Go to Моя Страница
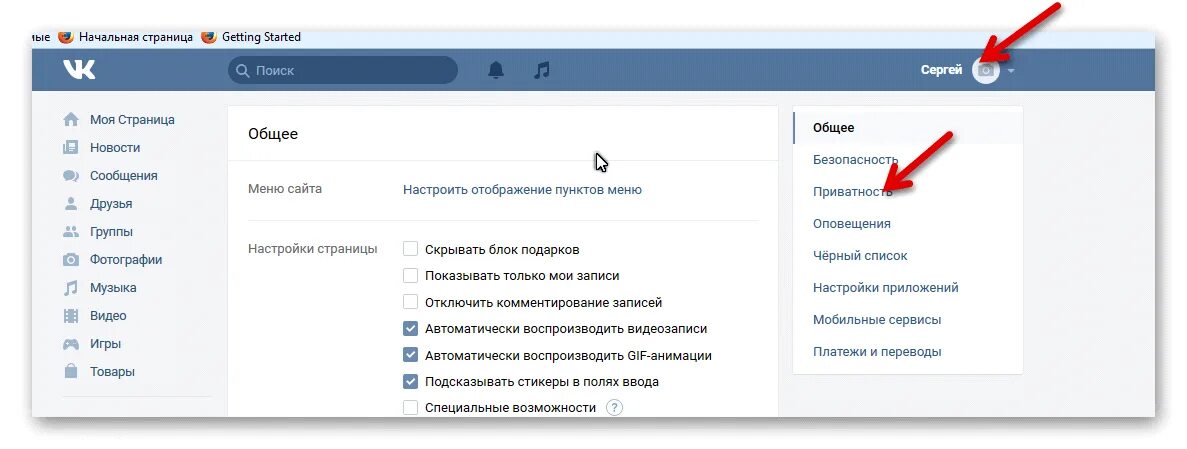Image resolution: width=1187 pixels, height=449 pixels. coord(132,120)
